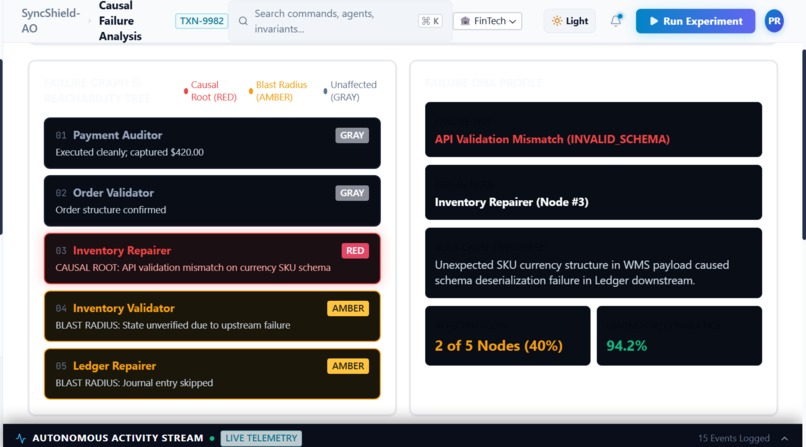Expand the Autonomous Activity Stream chevron
The width and height of the screenshot is (806, 447).
coord(784,438)
